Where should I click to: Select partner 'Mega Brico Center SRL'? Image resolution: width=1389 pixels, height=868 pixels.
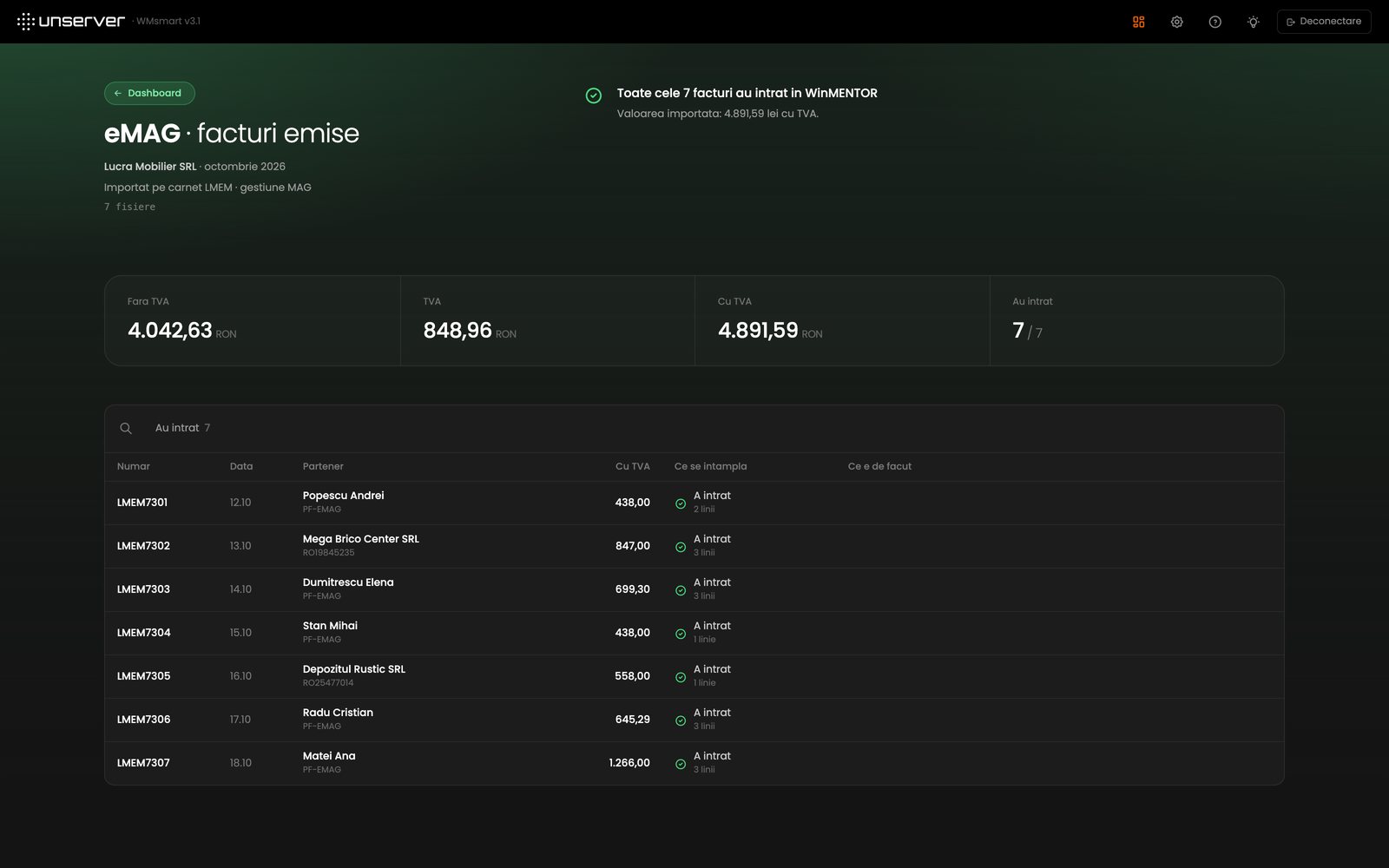click(x=361, y=539)
